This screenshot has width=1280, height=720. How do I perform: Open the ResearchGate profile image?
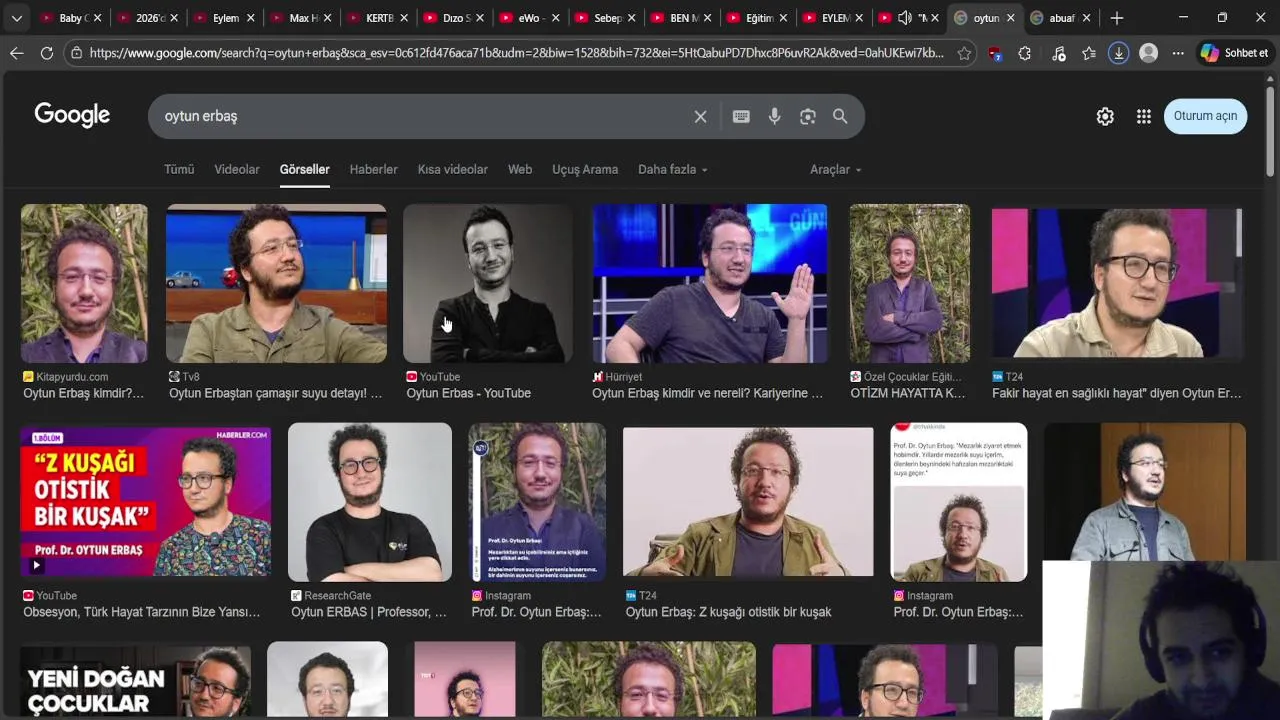pos(370,502)
